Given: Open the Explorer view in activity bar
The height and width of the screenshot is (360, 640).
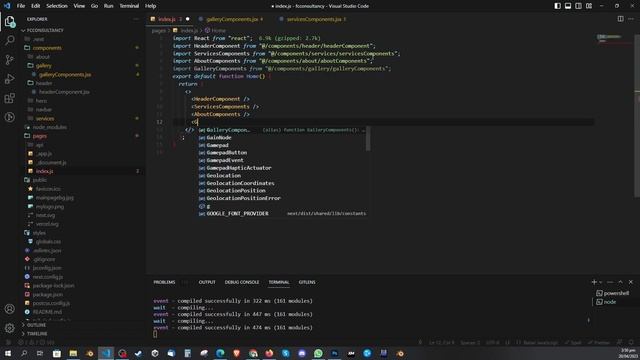Looking at the screenshot, I should [10, 21].
